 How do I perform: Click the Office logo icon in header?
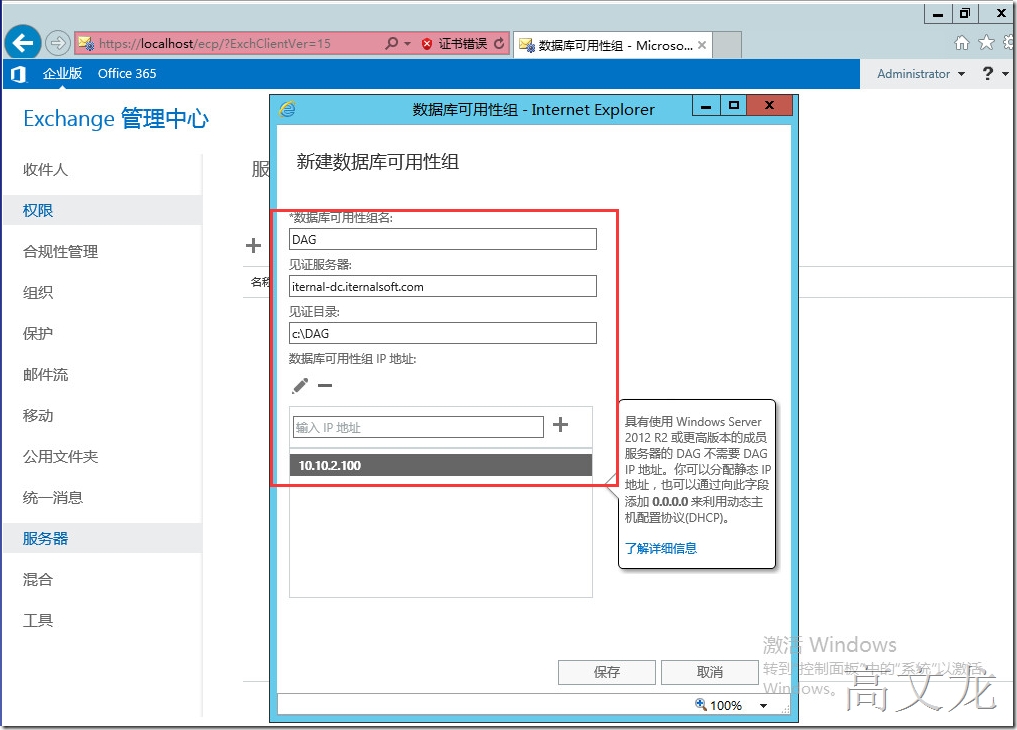pos(19,74)
